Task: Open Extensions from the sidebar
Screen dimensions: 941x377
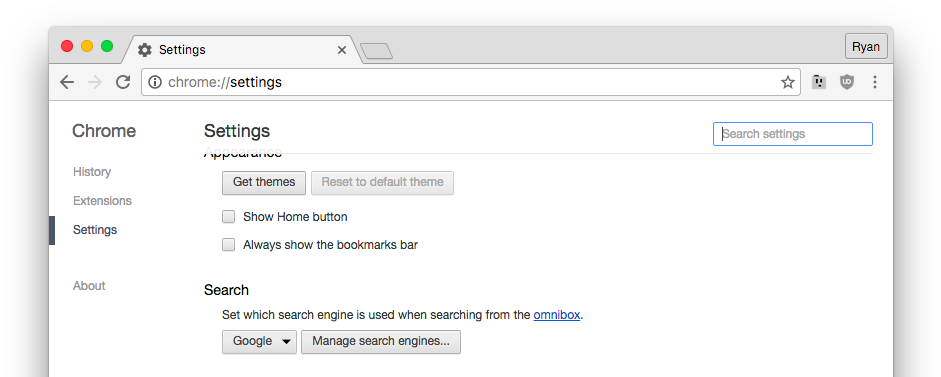Action: click(x=102, y=201)
